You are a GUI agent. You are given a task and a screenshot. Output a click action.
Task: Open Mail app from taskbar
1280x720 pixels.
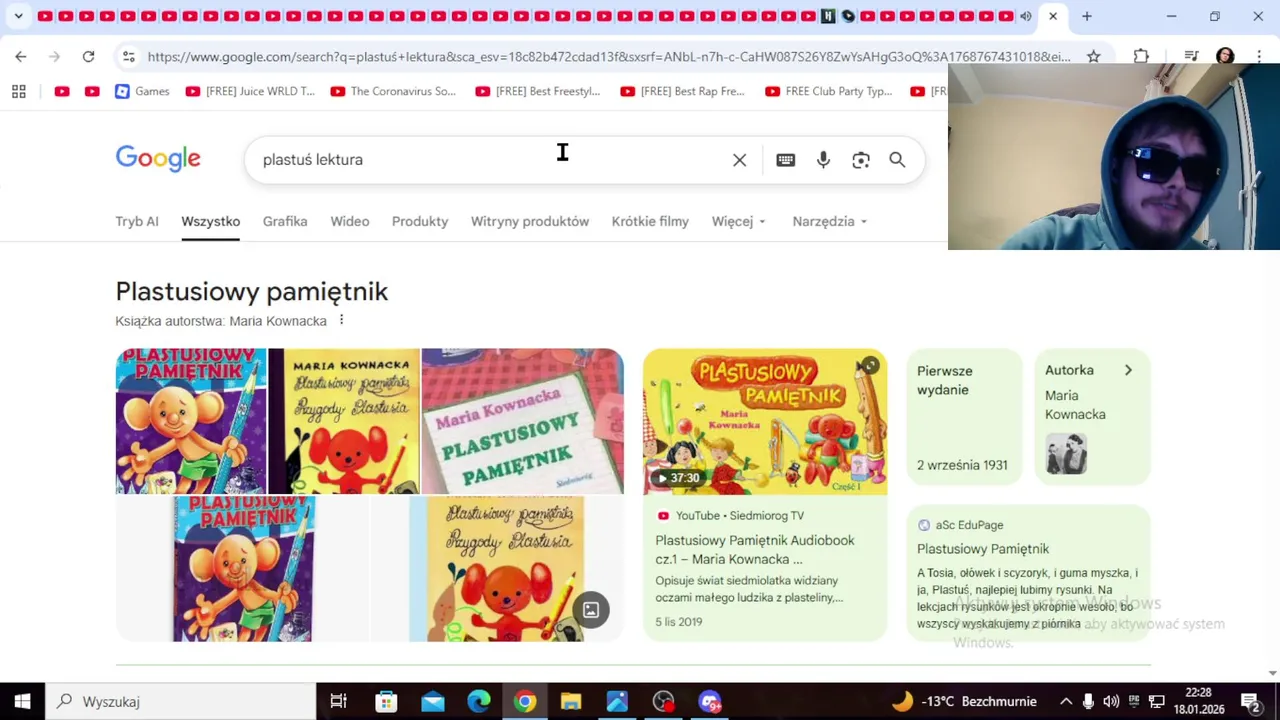pyautogui.click(x=432, y=701)
